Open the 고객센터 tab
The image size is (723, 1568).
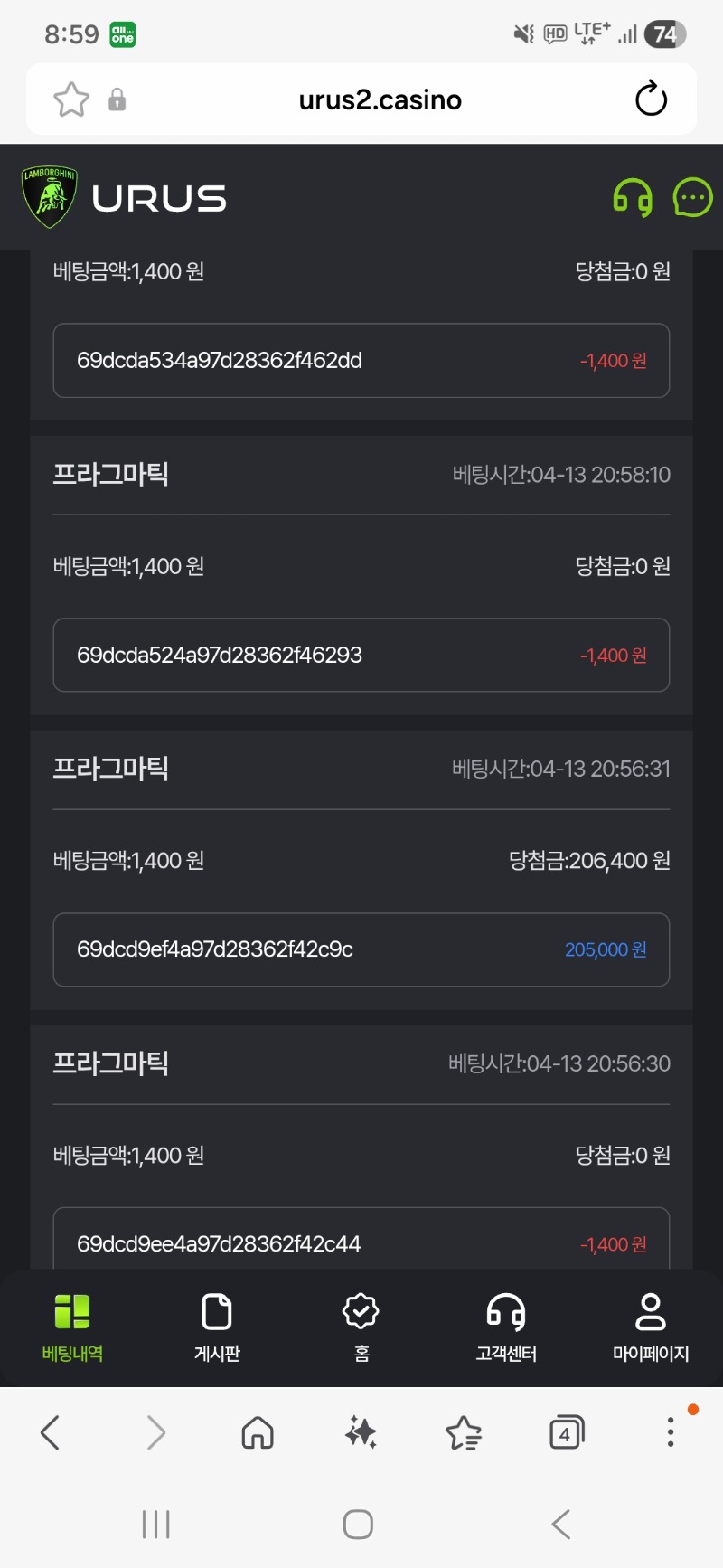tap(506, 1326)
